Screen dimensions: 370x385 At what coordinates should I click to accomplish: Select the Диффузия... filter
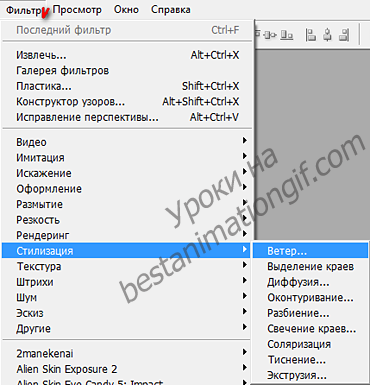(310, 282)
